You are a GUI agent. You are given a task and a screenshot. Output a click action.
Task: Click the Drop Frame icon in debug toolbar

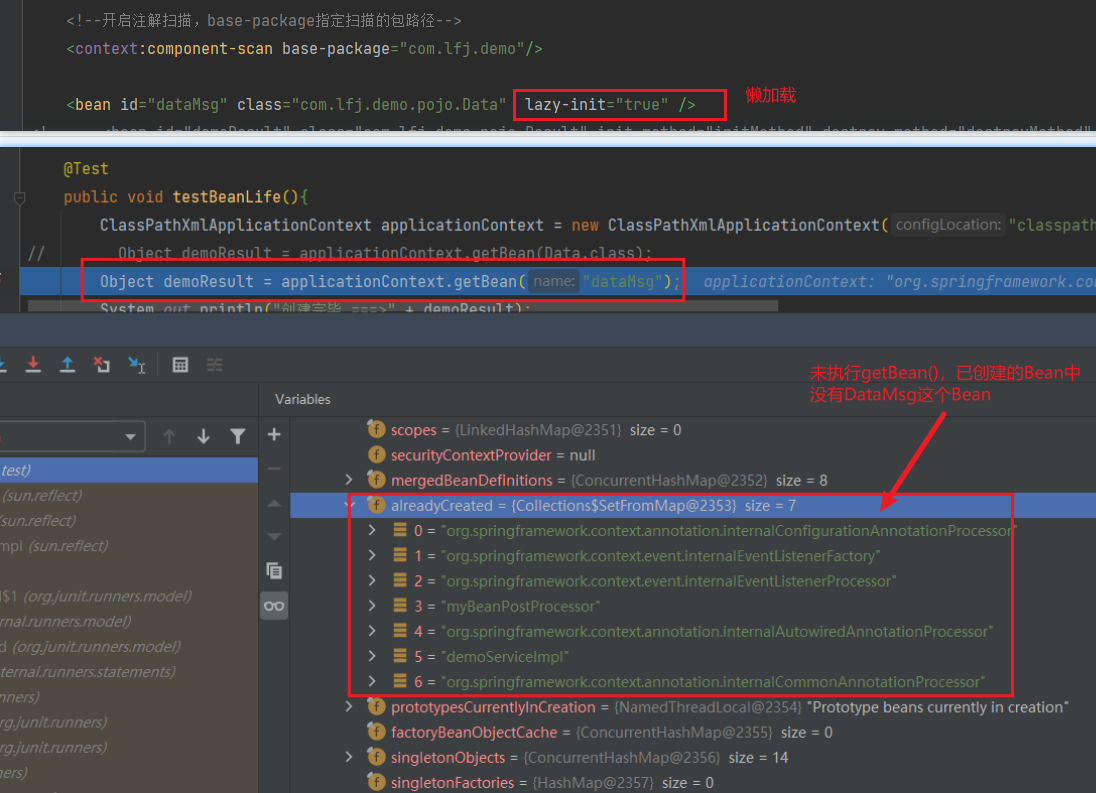[x=101, y=365]
